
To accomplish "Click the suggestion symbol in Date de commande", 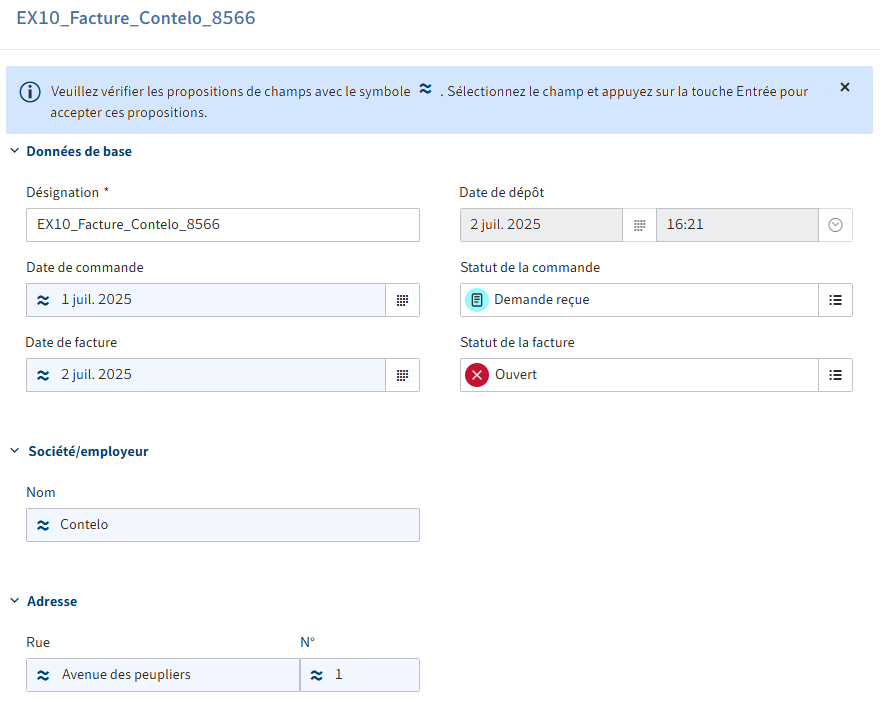I will click(x=43, y=300).
